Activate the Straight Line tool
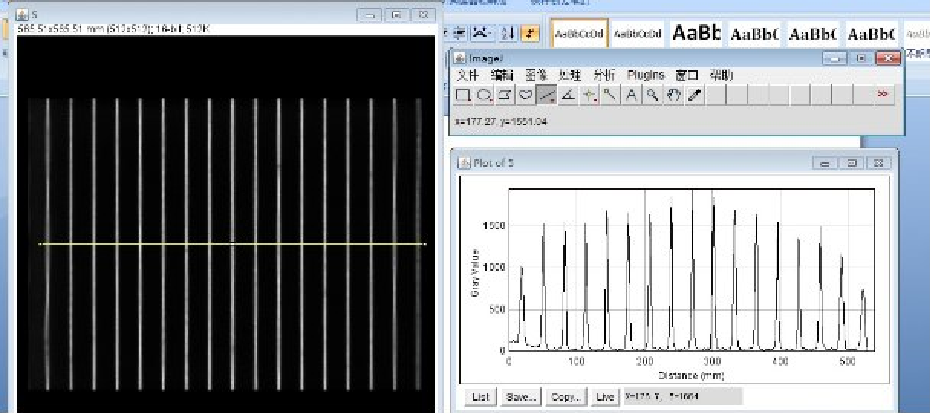The height and width of the screenshot is (413, 930). 546,95
